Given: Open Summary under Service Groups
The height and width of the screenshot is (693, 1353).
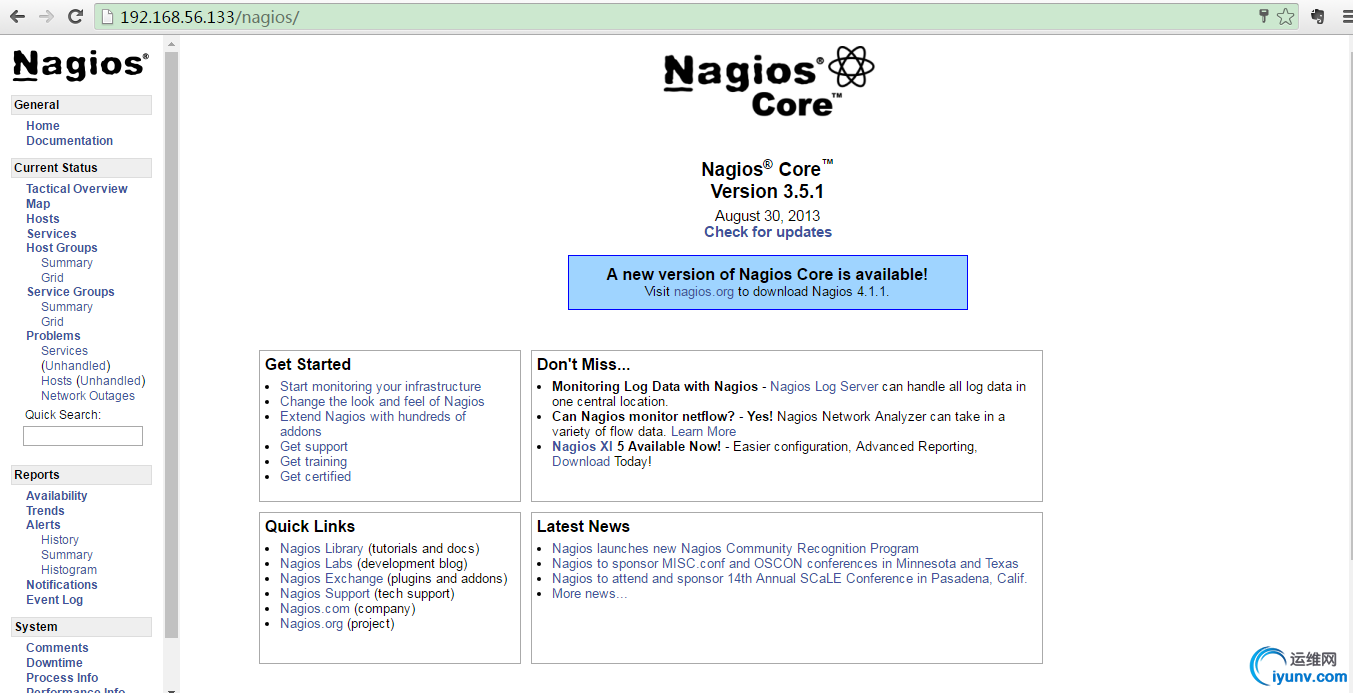Looking at the screenshot, I should pyautogui.click(x=67, y=307).
